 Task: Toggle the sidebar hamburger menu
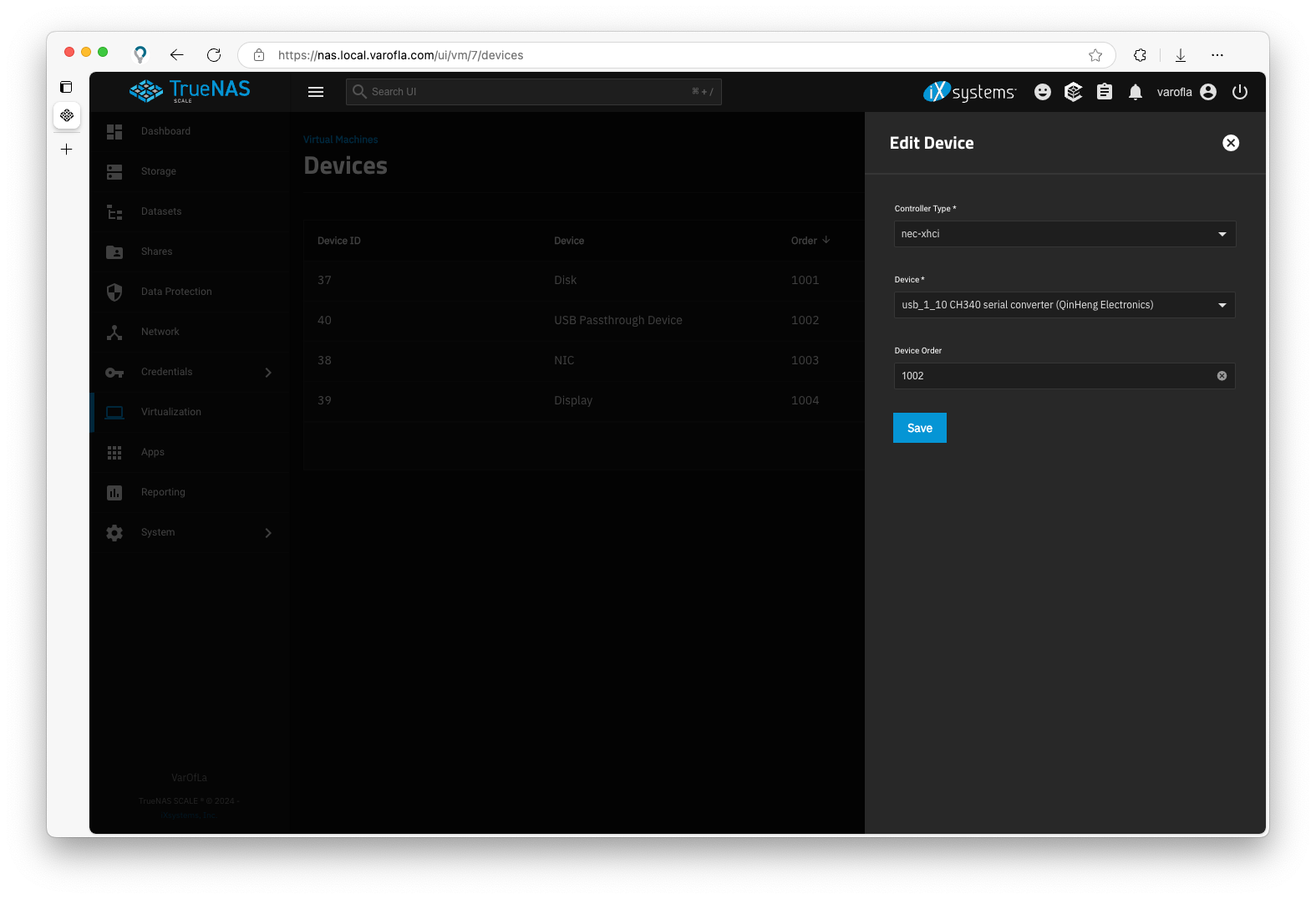316,92
